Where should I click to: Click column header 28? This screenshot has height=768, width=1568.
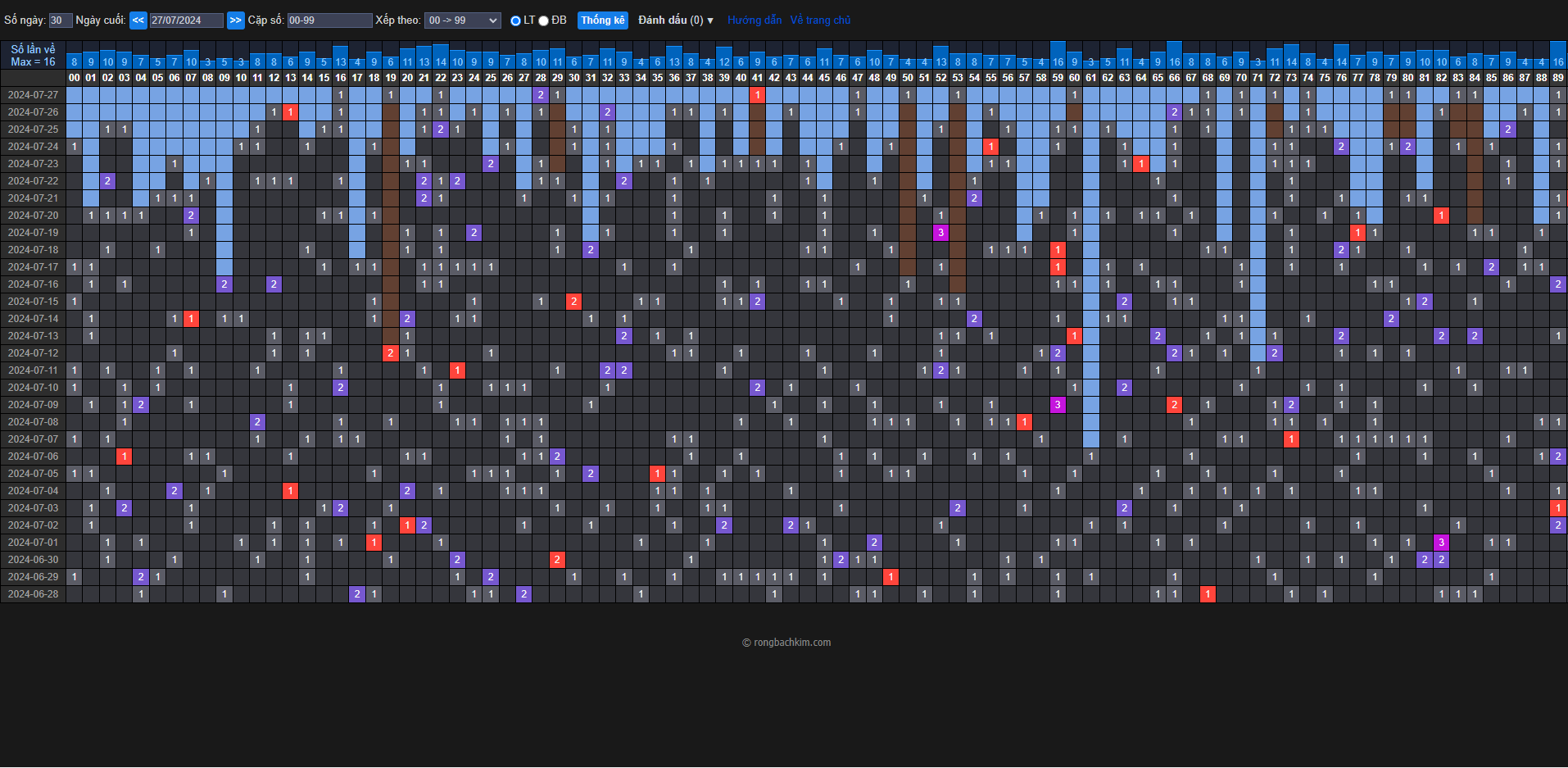point(541,78)
